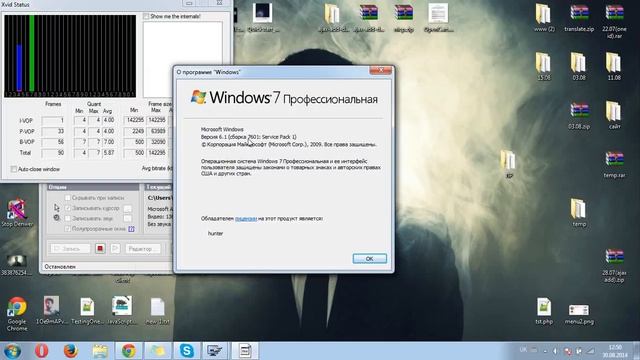Select the '15.08' desktop folder
The height and width of the screenshot is (360, 640).
pyautogui.click(x=544, y=66)
